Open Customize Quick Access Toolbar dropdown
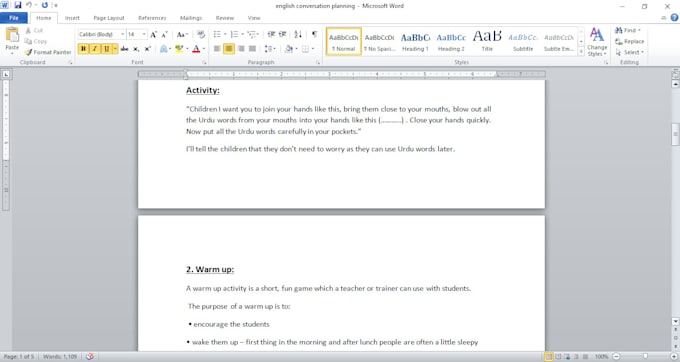Viewport: 680px width, 362px height. click(x=56, y=6)
